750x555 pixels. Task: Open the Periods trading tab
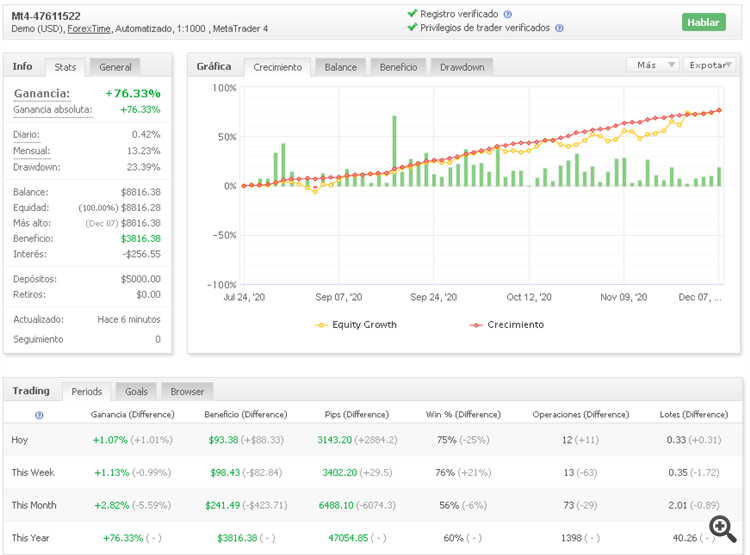[87, 392]
